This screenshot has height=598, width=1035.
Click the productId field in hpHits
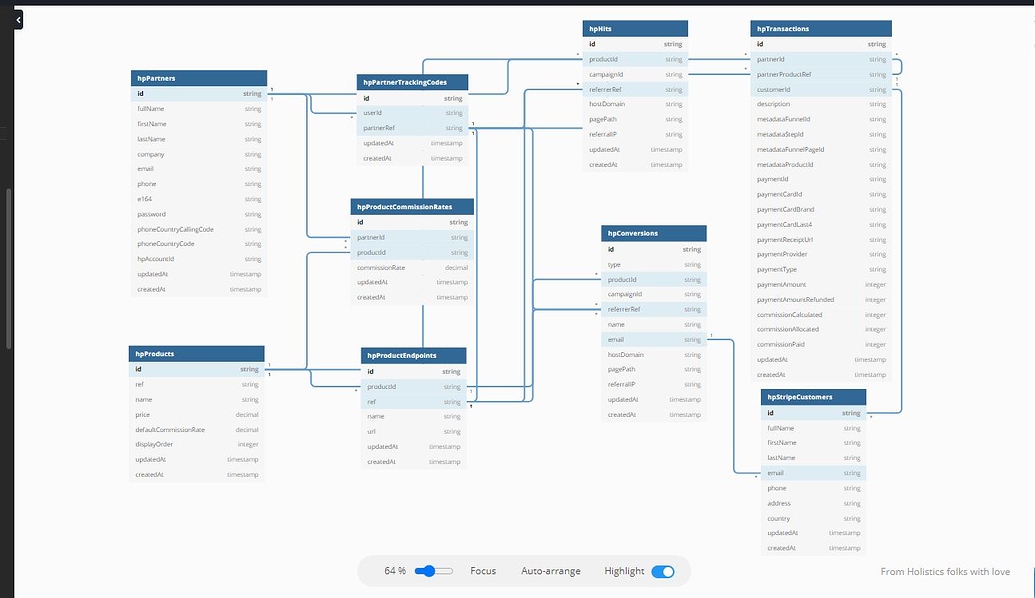634,59
